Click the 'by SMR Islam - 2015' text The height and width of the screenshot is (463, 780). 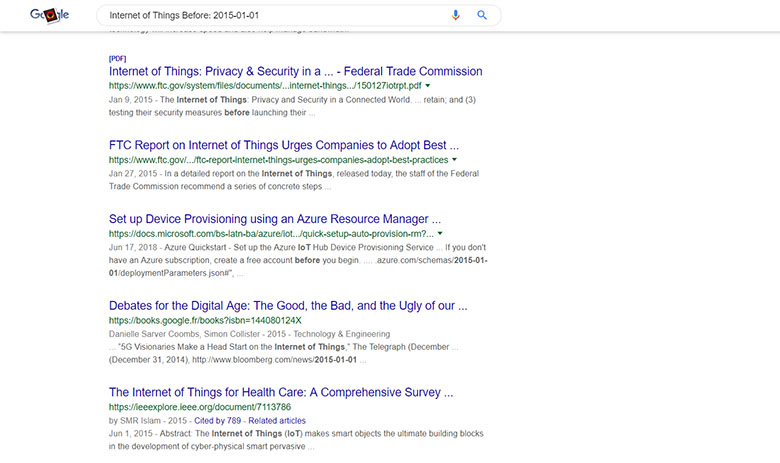(x=148, y=421)
